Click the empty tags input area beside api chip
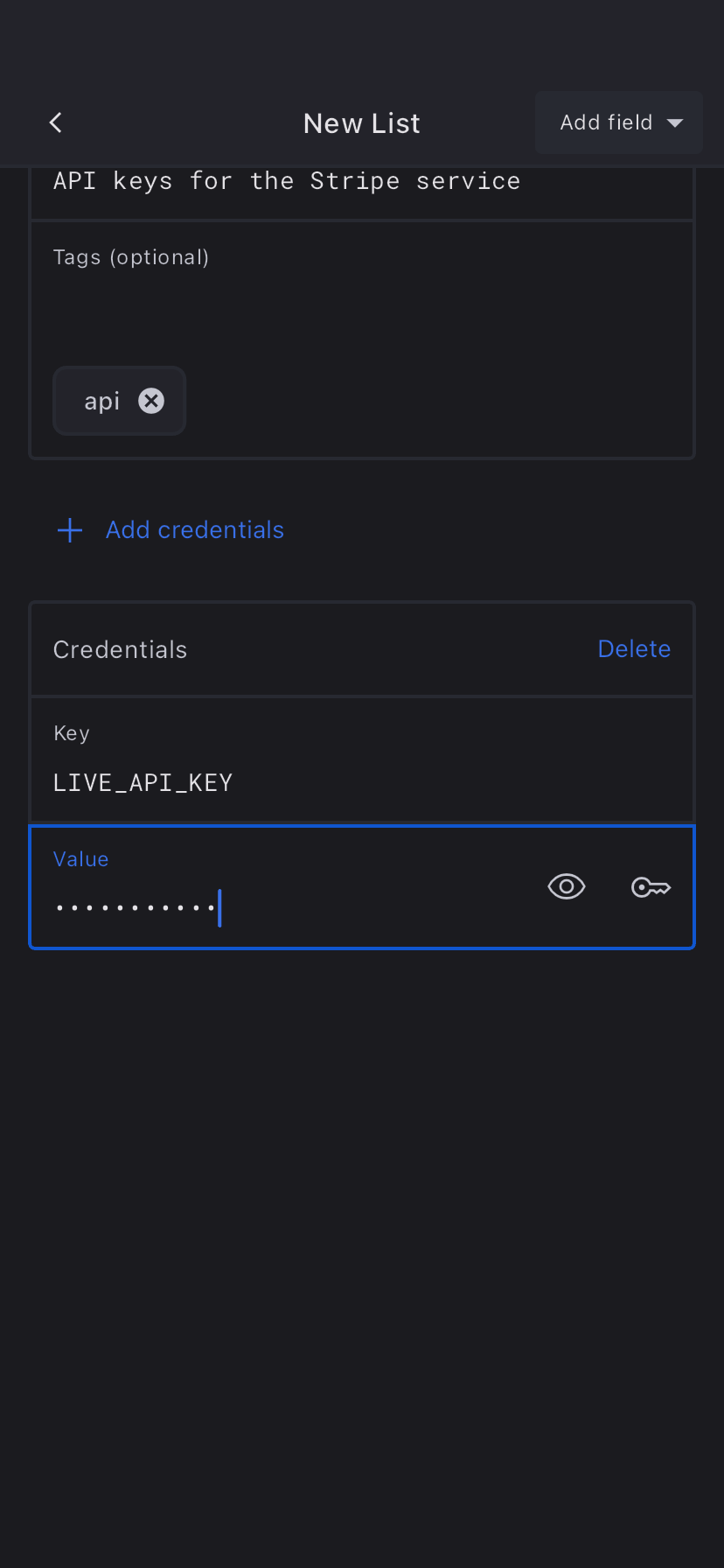The image size is (724, 1568). [437, 401]
